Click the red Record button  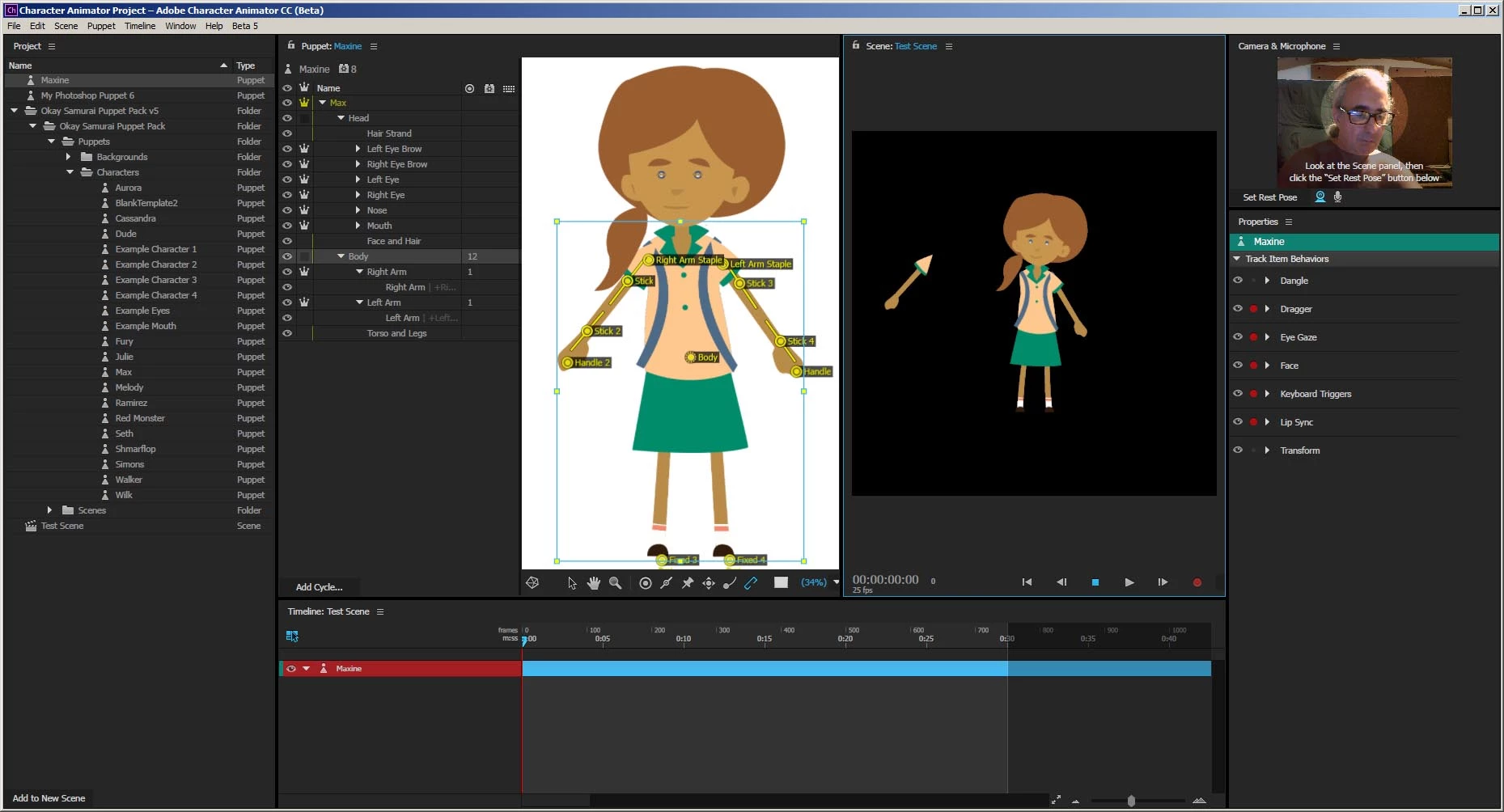coord(1197,582)
